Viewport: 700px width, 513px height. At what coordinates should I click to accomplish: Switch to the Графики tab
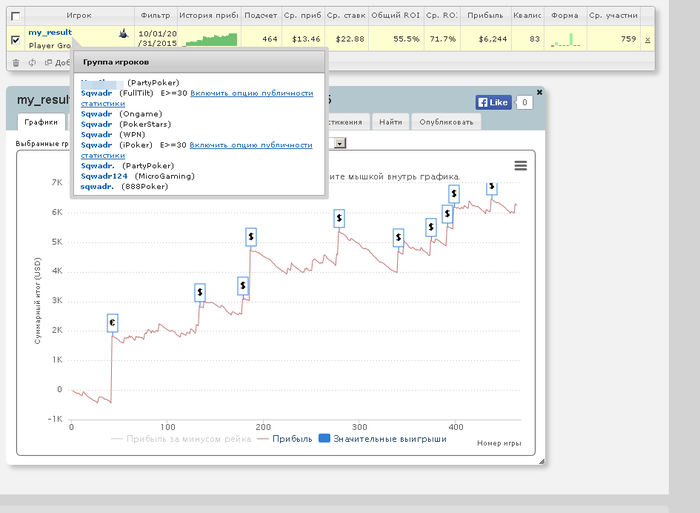click(41, 122)
